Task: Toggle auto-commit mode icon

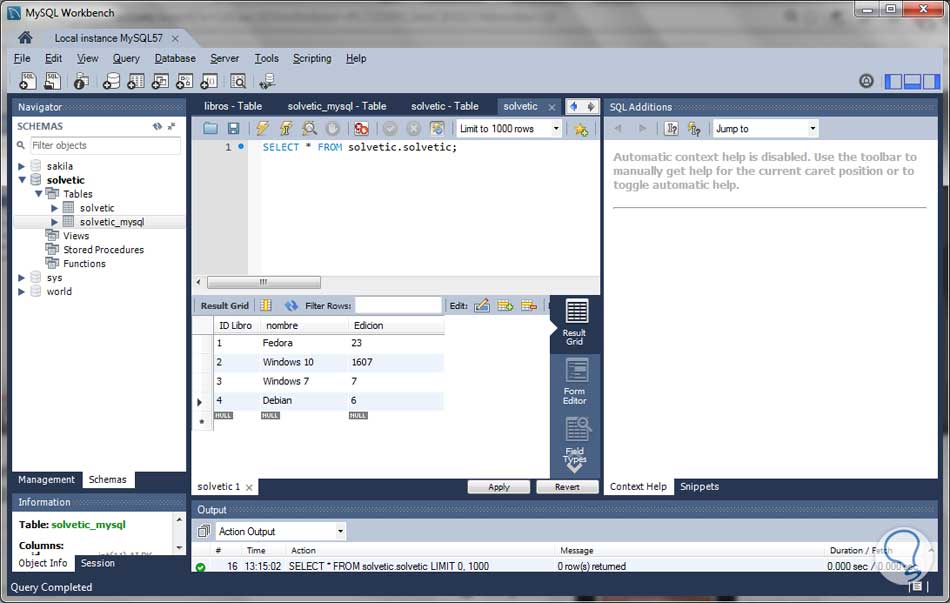Action: tap(437, 128)
